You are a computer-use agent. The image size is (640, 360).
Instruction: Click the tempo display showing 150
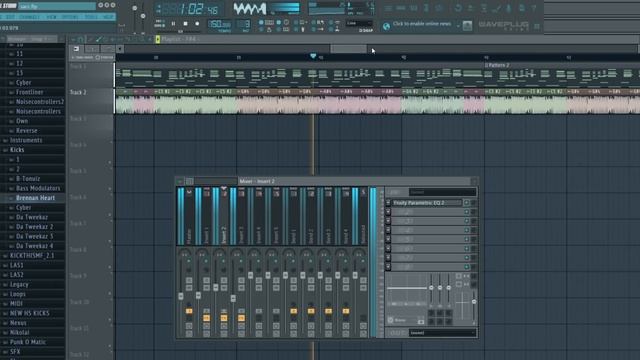pyautogui.click(x=220, y=25)
